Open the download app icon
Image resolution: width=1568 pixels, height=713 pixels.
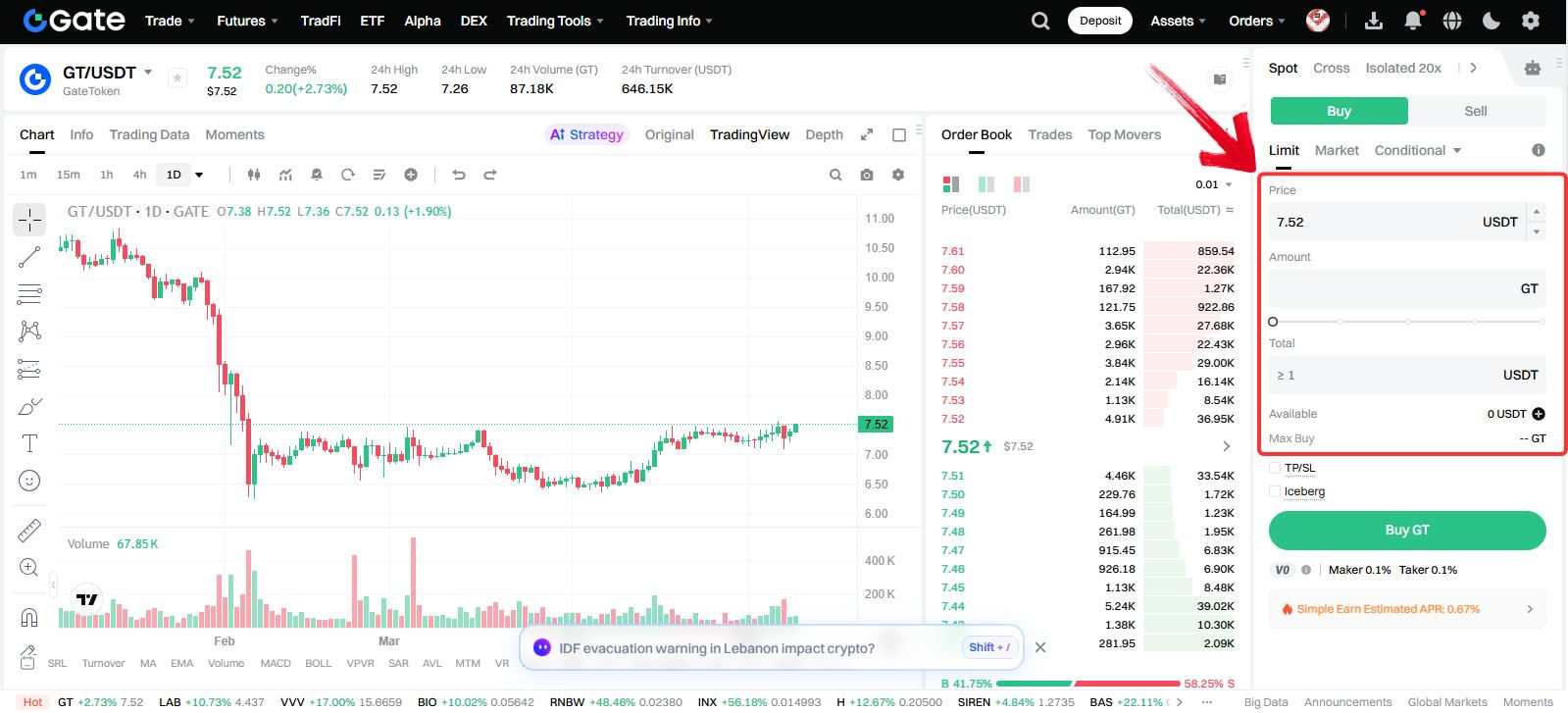(1374, 21)
